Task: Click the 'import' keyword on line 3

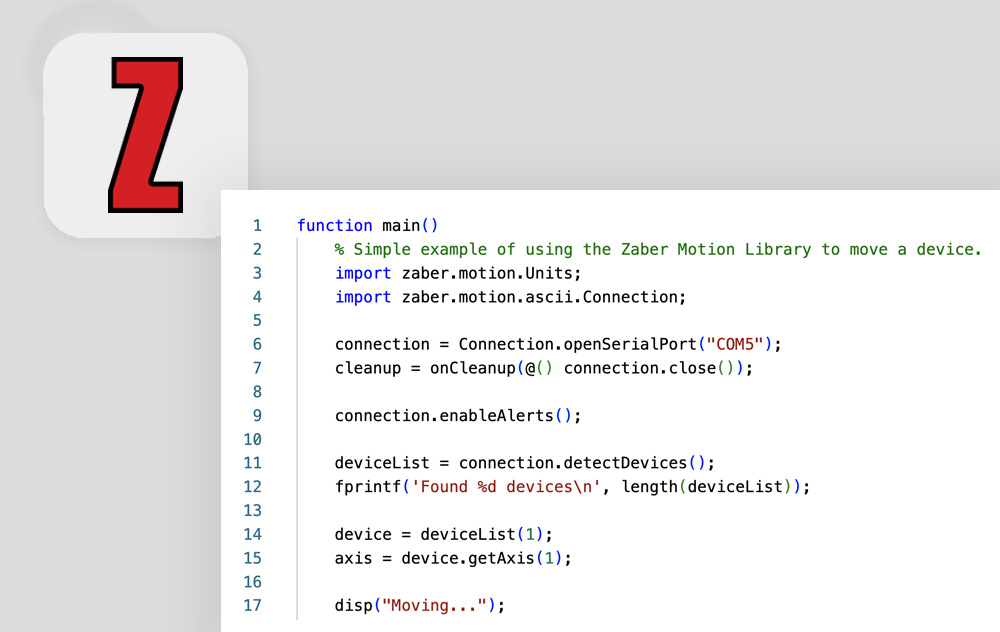Action: pos(363,274)
